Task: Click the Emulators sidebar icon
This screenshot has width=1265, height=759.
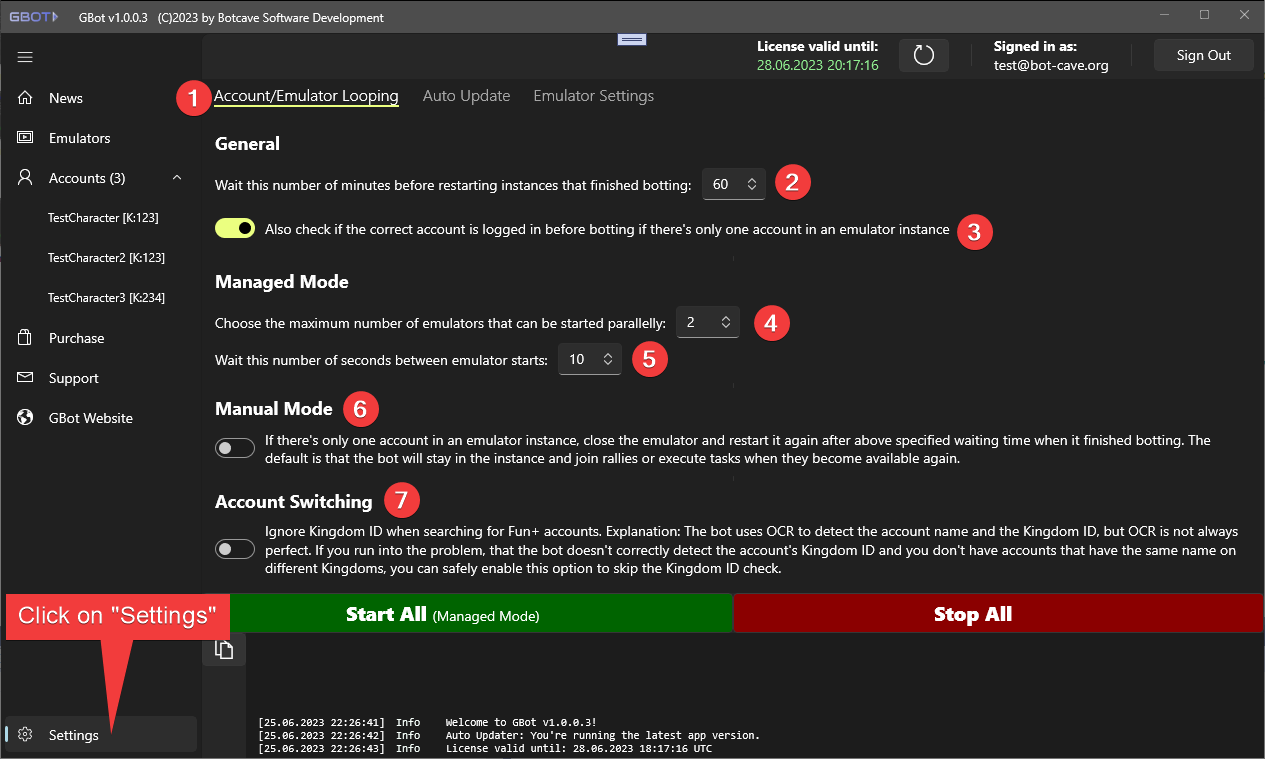Action: 26,138
